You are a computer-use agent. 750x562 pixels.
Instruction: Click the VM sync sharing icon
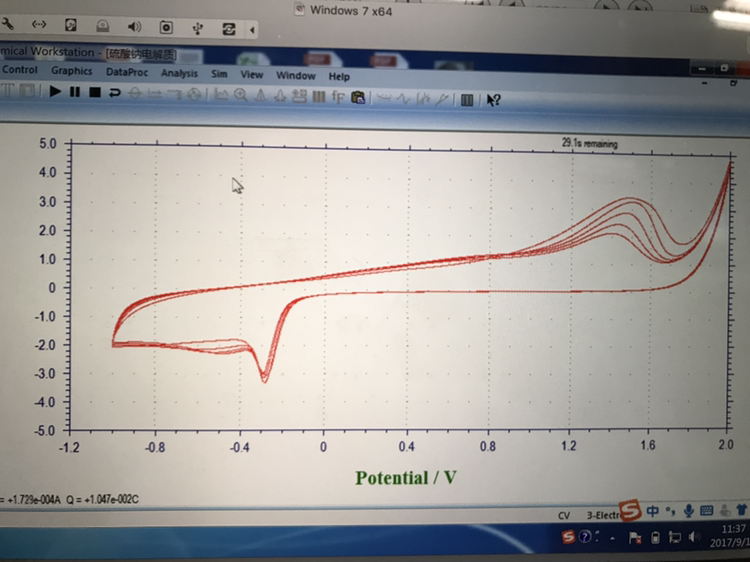click(x=229, y=29)
